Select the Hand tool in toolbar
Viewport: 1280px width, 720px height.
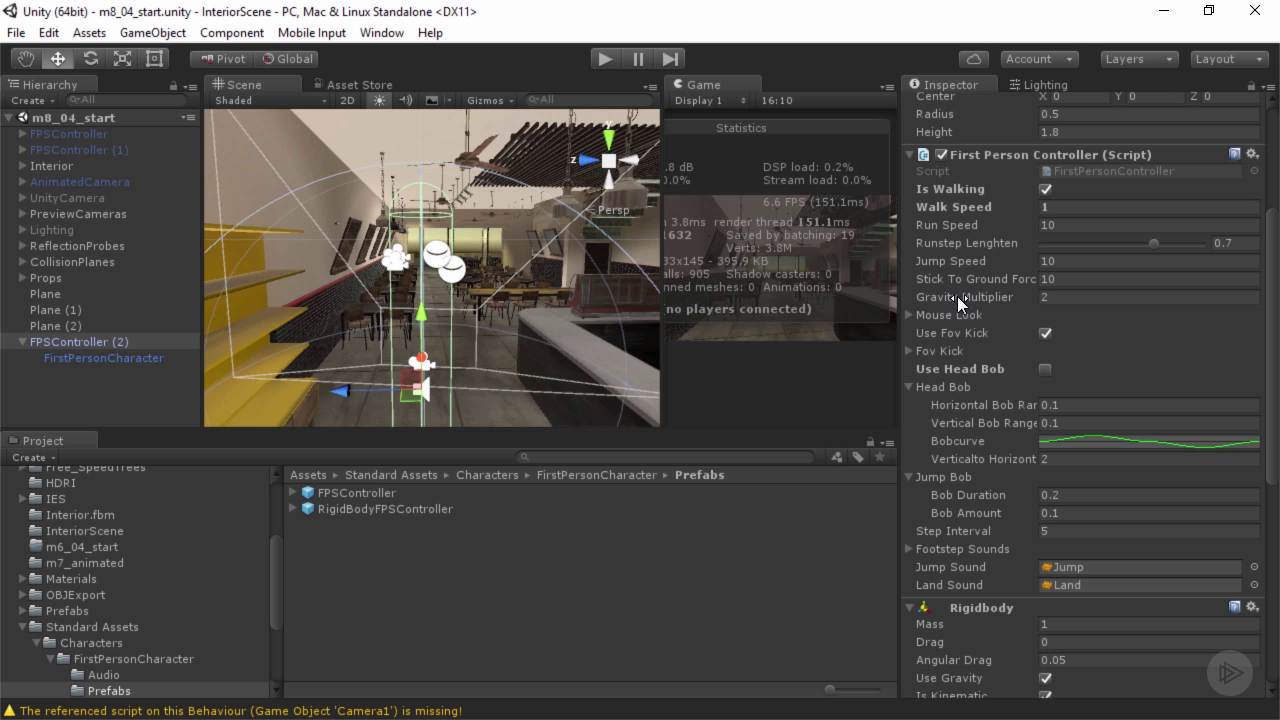[x=26, y=59]
